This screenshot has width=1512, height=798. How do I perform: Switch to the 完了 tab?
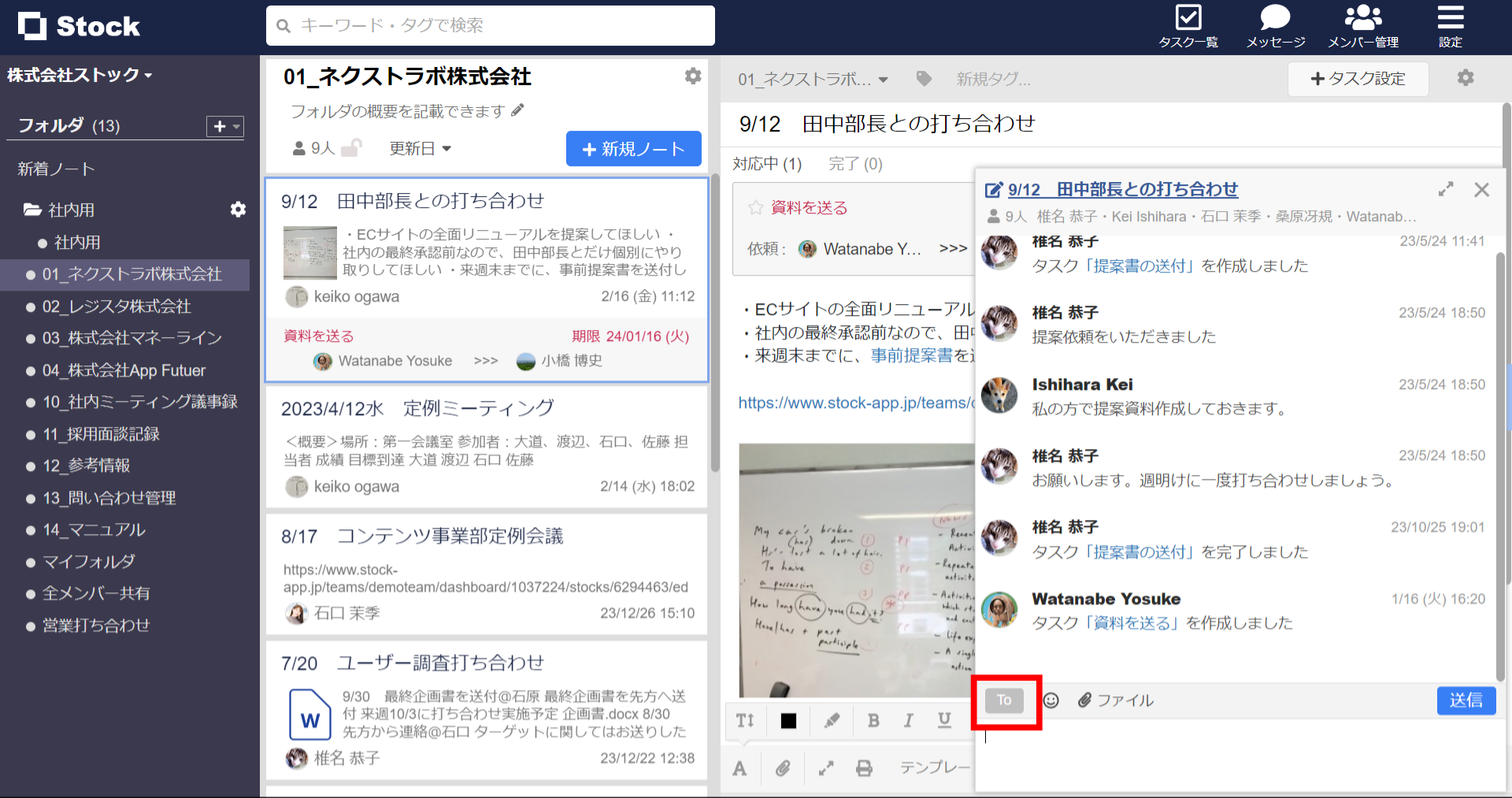855,164
